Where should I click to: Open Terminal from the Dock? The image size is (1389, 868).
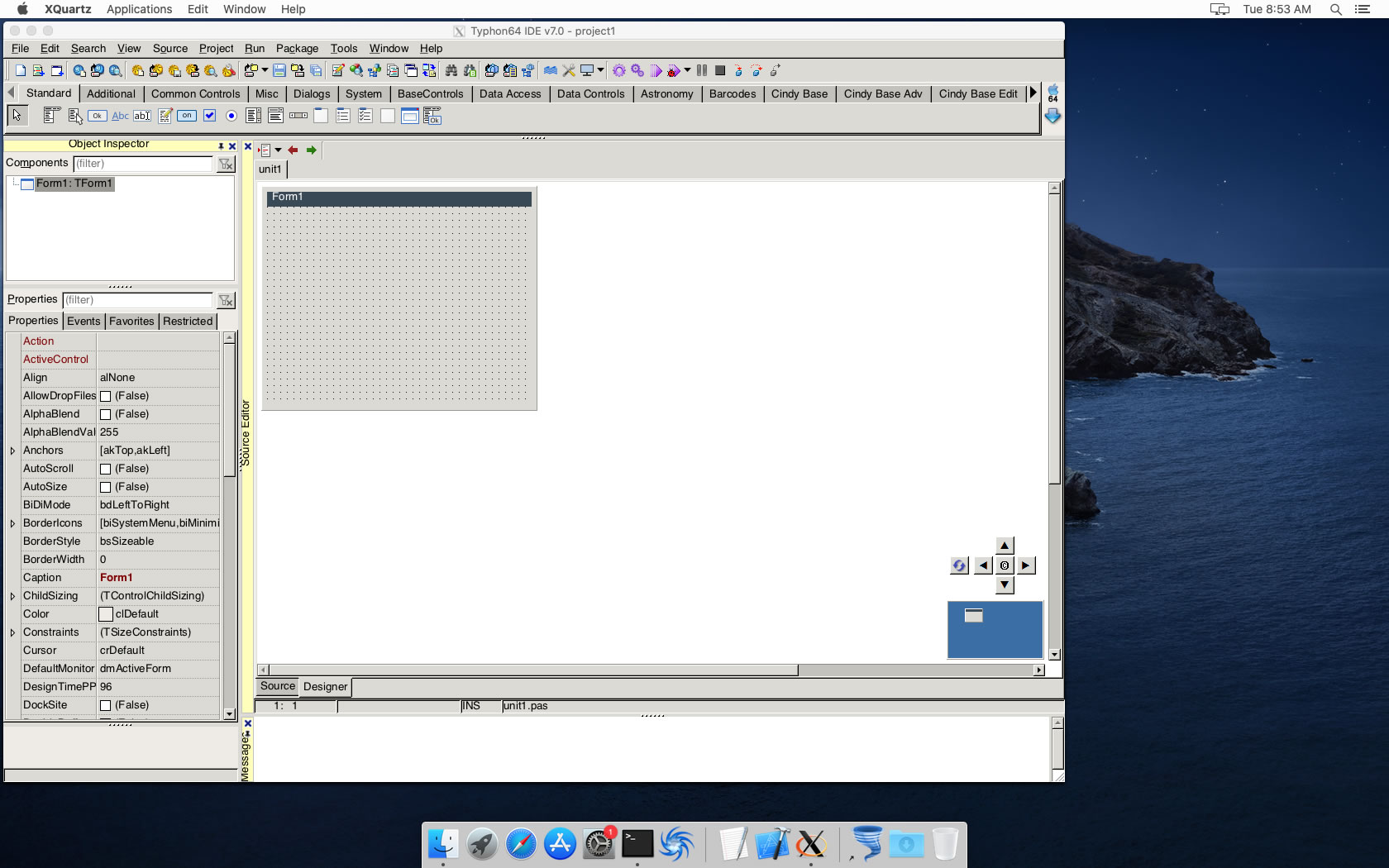tap(637, 844)
